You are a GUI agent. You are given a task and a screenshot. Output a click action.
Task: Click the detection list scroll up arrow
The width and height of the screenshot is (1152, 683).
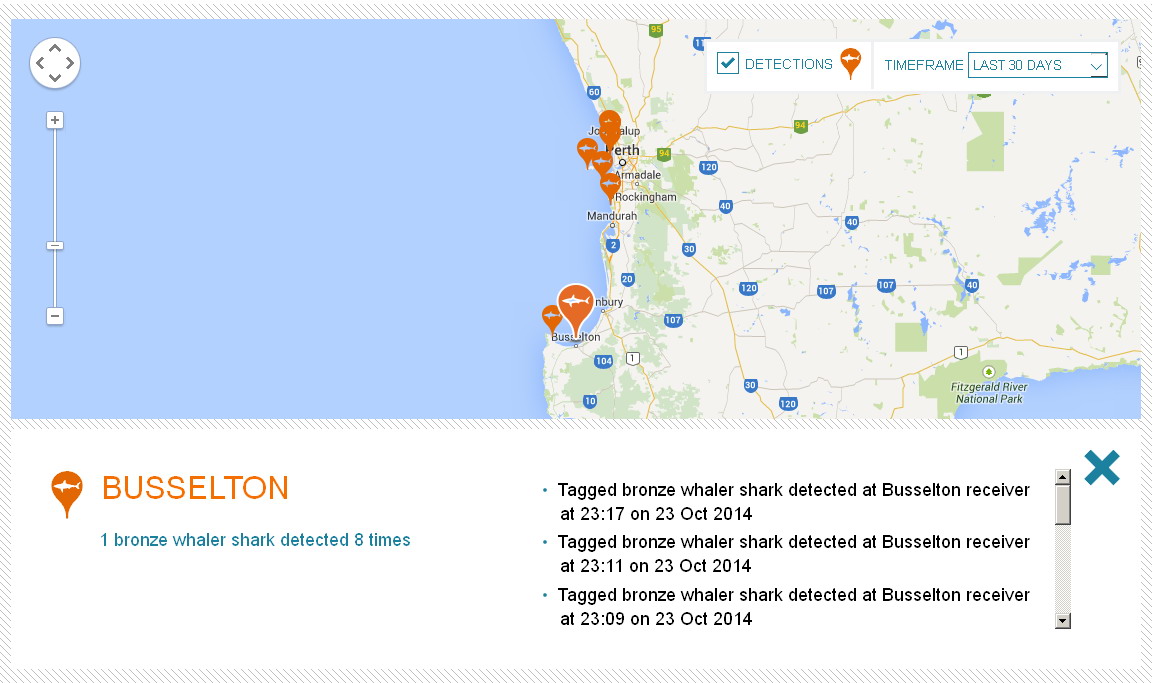pos(1062,477)
